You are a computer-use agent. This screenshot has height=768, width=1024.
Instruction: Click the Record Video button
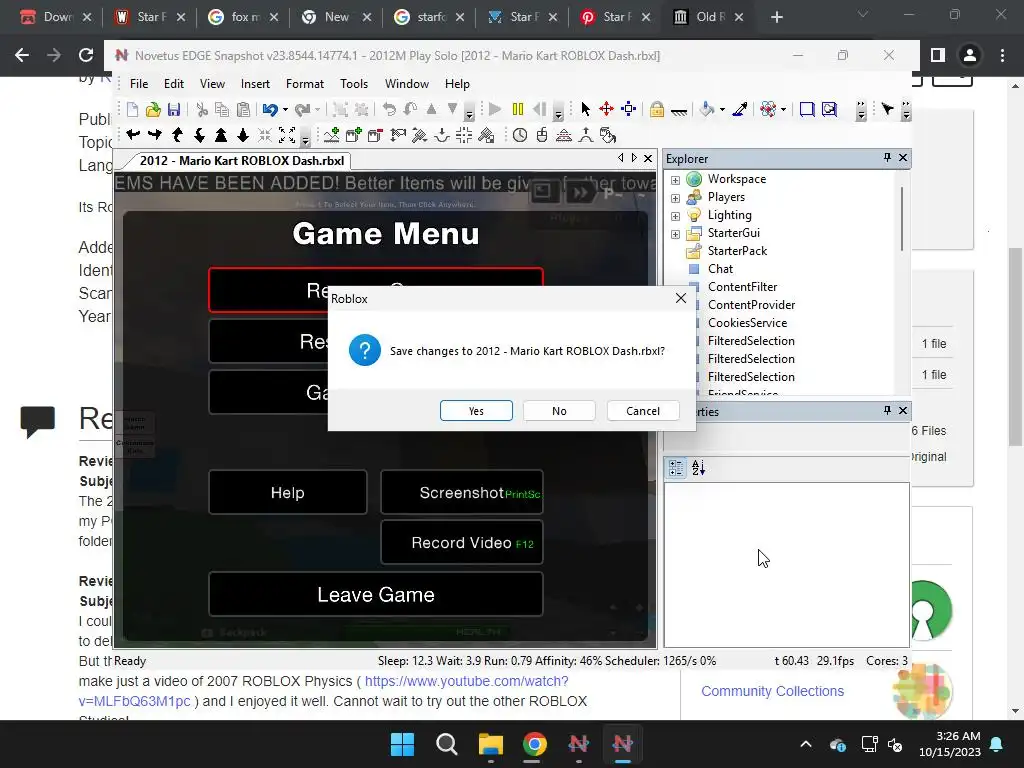(462, 542)
